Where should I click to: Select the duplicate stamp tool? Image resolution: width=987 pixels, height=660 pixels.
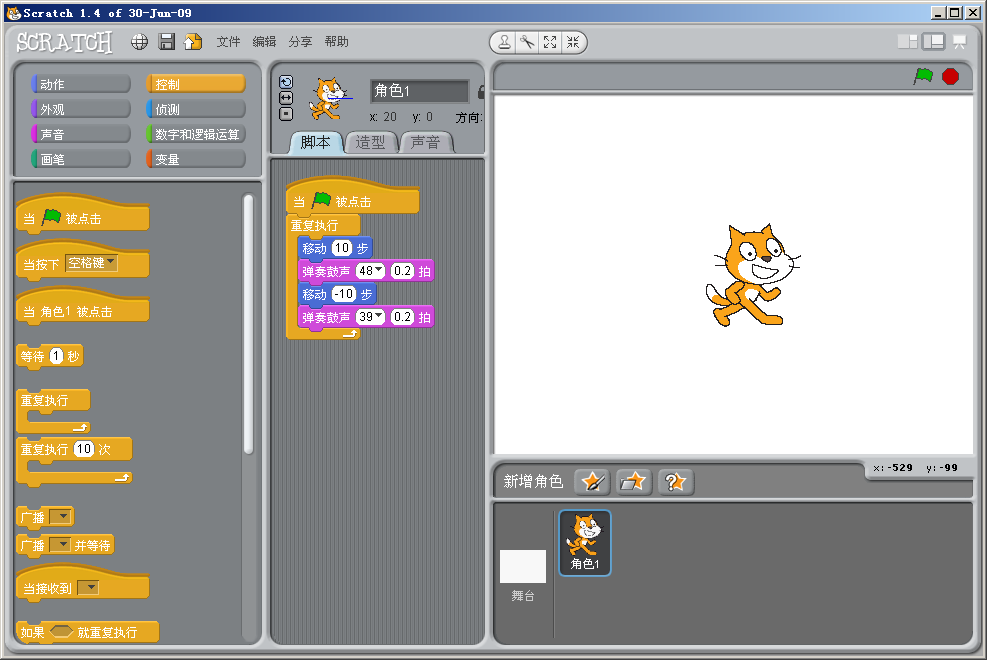[x=504, y=42]
